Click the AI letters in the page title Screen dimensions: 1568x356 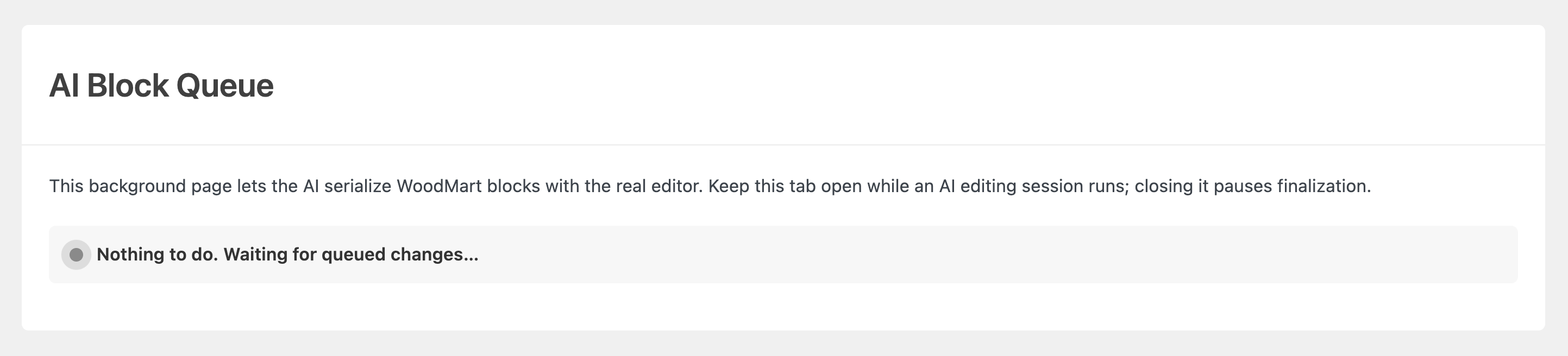(x=64, y=86)
